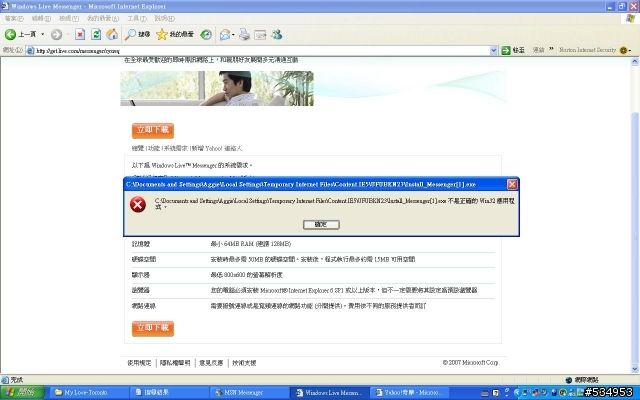Click the Done (完成) status bar text
This screenshot has height=400, width=640.
(17, 380)
